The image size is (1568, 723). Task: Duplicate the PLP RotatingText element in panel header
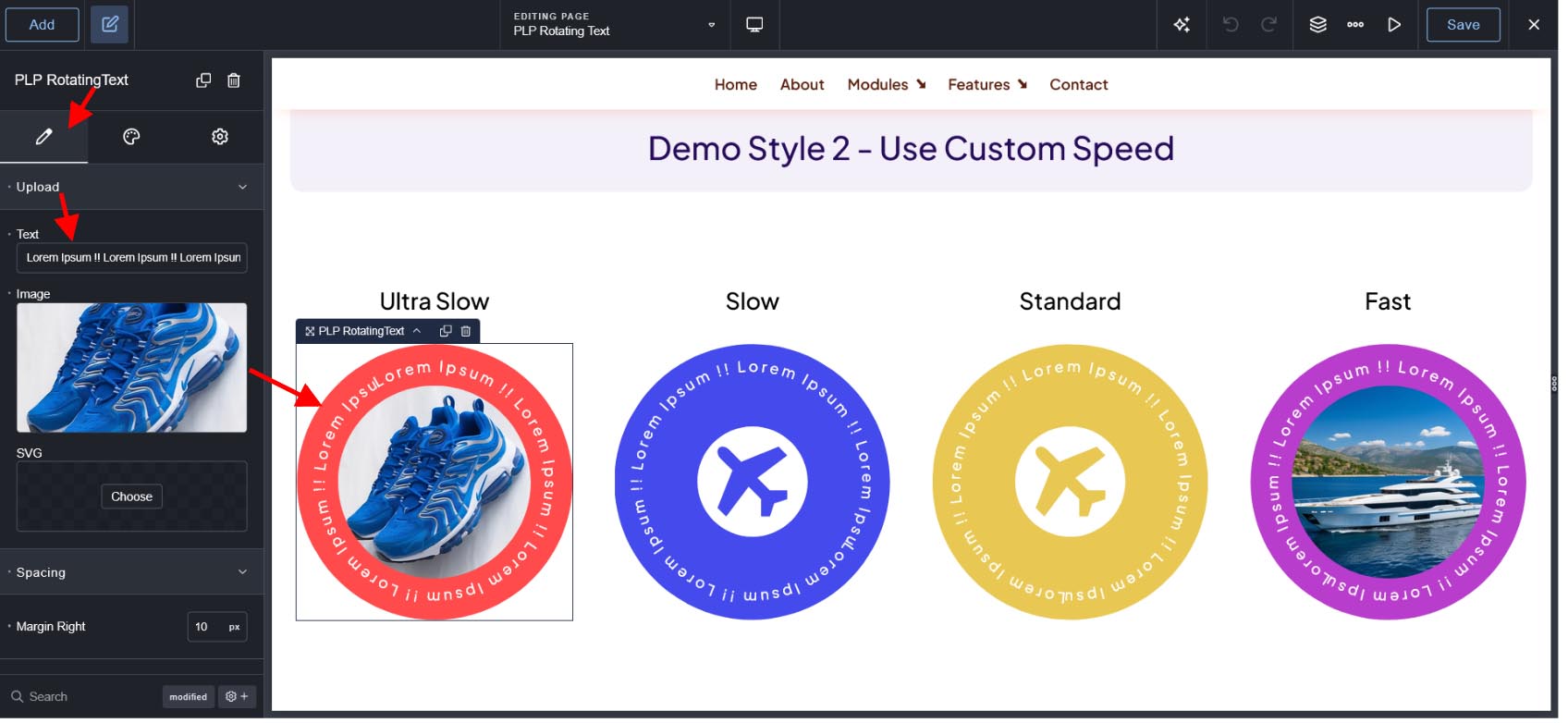point(203,80)
